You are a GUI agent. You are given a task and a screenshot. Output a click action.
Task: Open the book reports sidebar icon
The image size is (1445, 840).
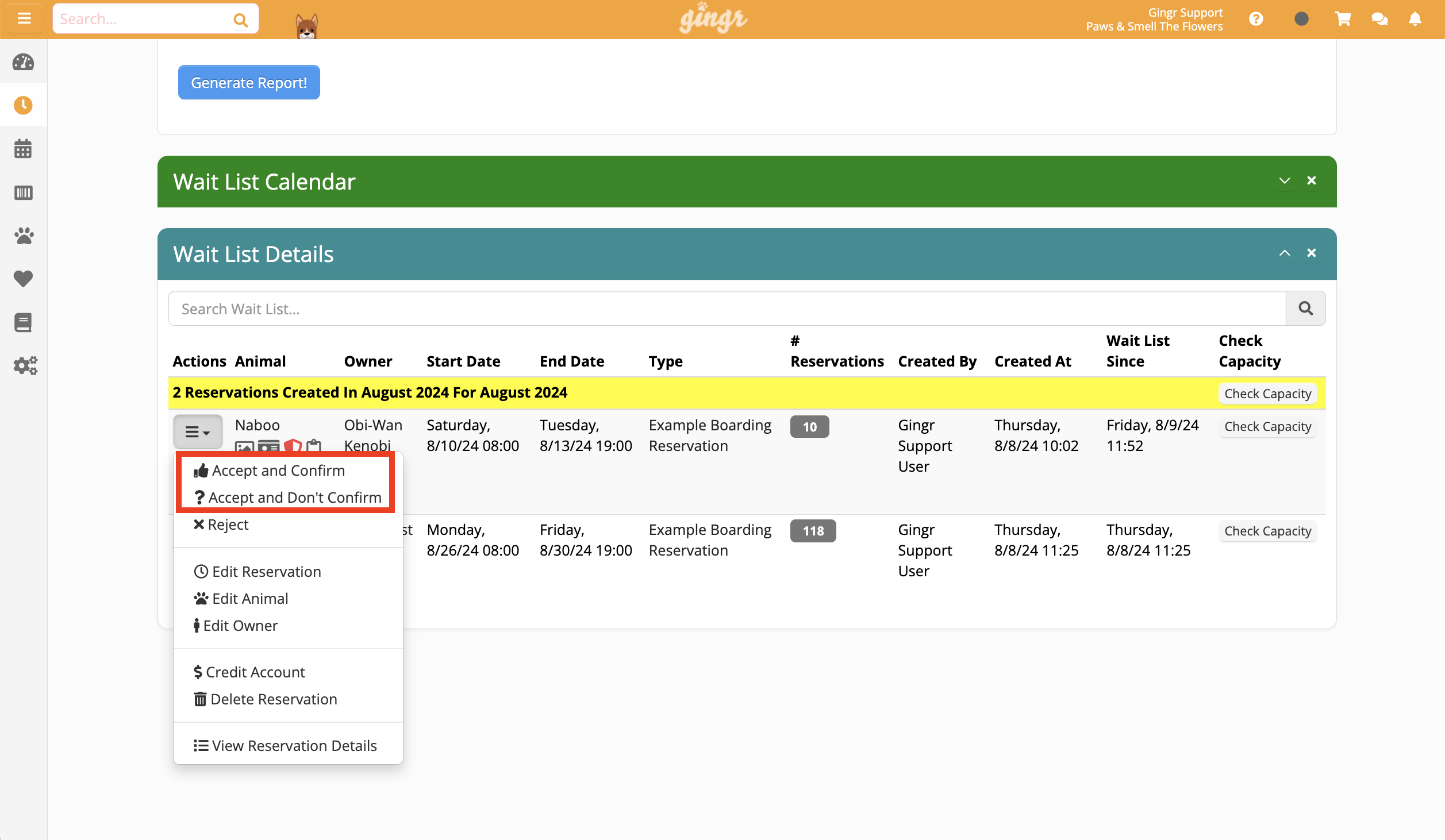tap(23, 322)
